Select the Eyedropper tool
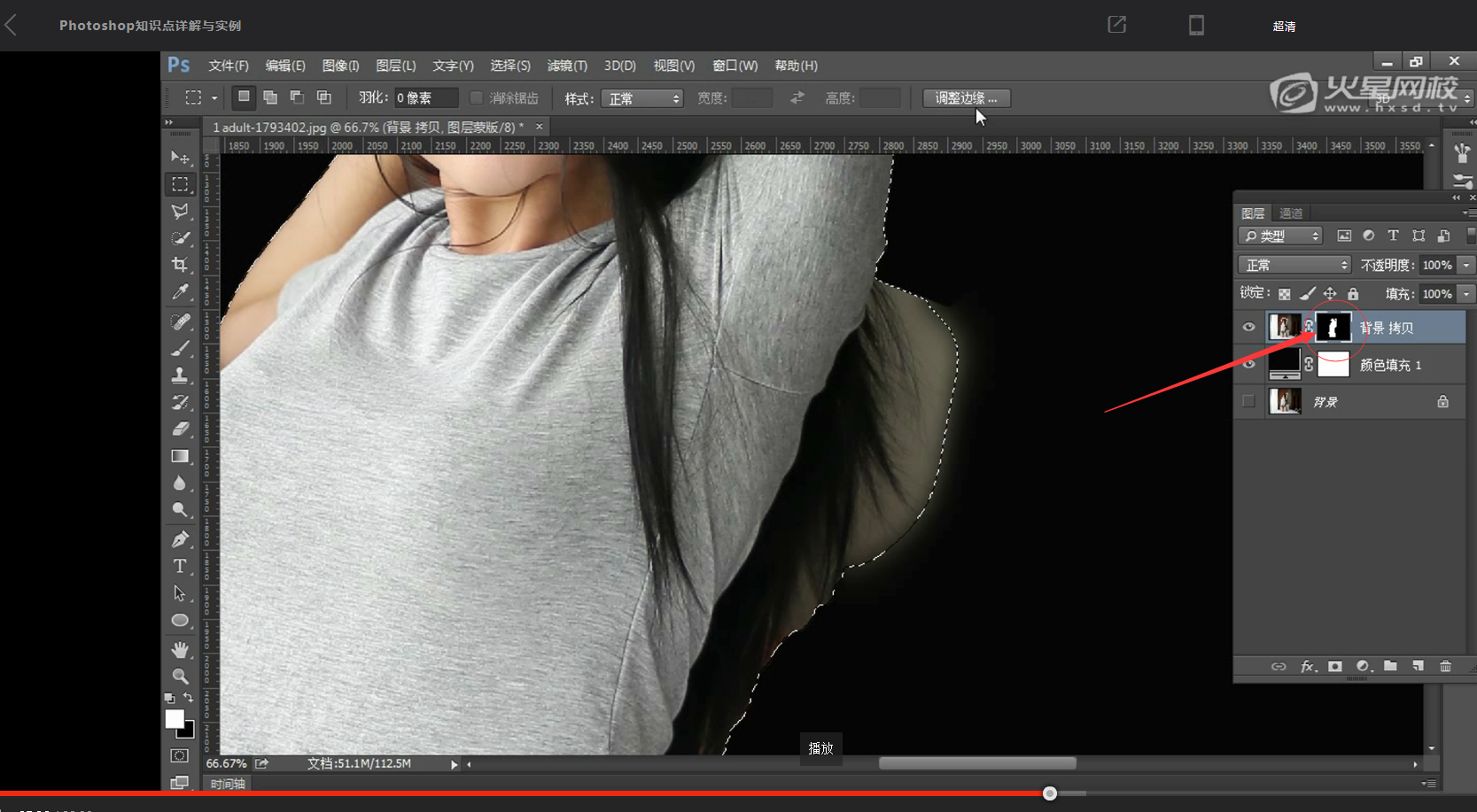Viewport: 1477px width, 812px height. point(180,291)
